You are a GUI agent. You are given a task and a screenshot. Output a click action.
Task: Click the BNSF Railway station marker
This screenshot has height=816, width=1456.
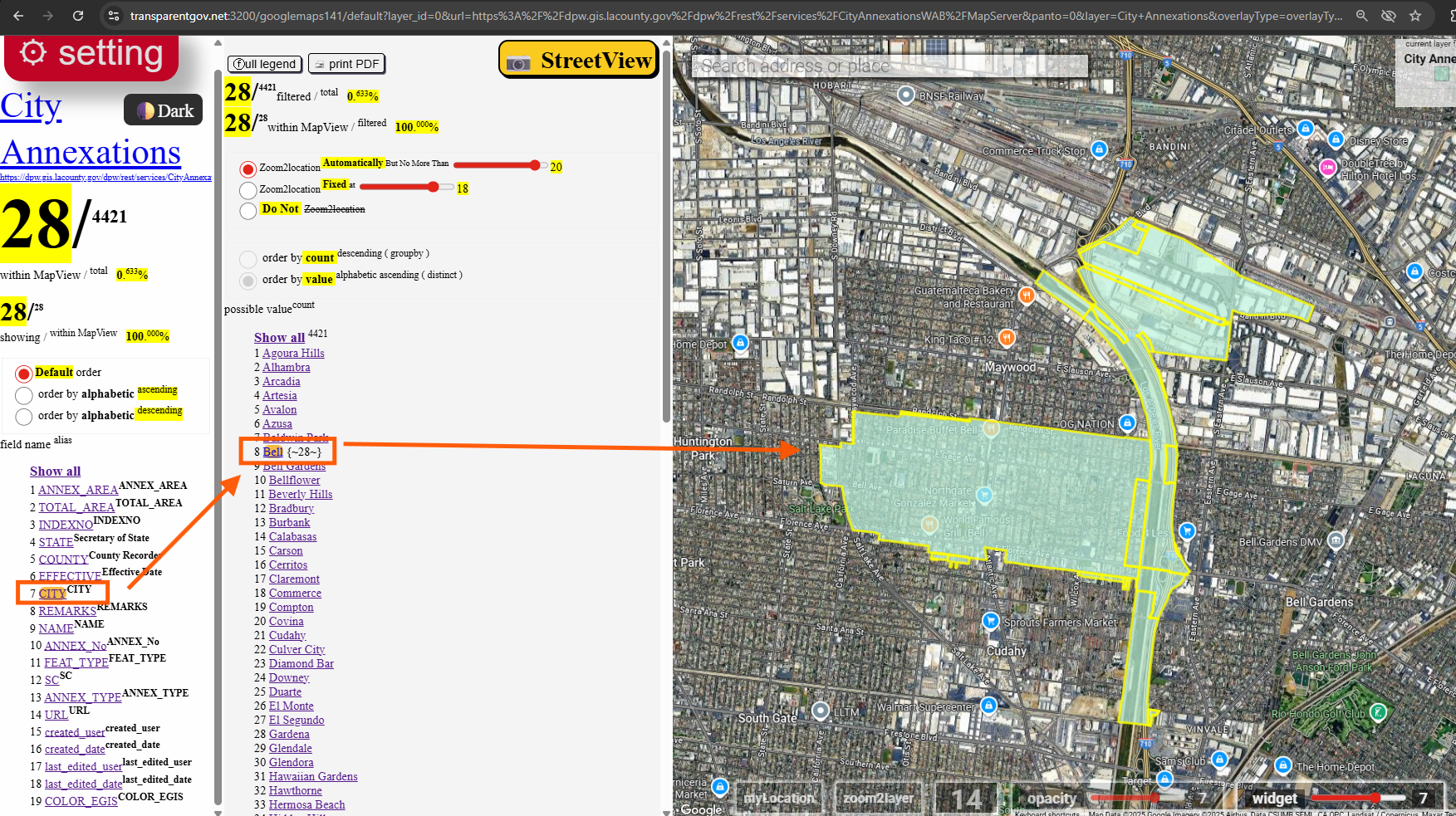(906, 95)
